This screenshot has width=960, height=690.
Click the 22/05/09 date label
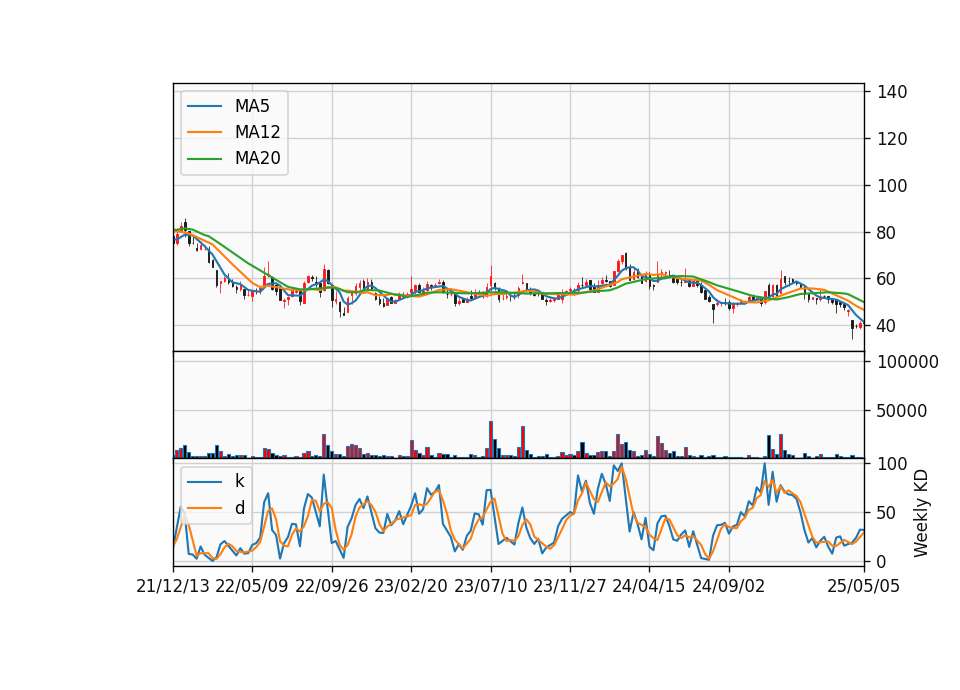click(252, 586)
